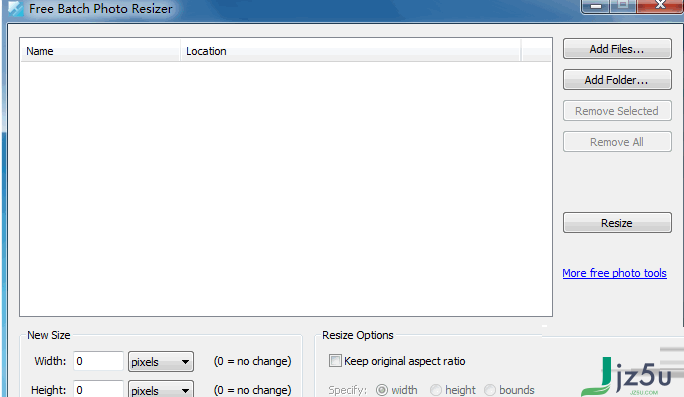Image resolution: width=684 pixels, height=397 pixels.
Task: Click the Free Batch Photo Resizer app icon
Action: (15, 8)
